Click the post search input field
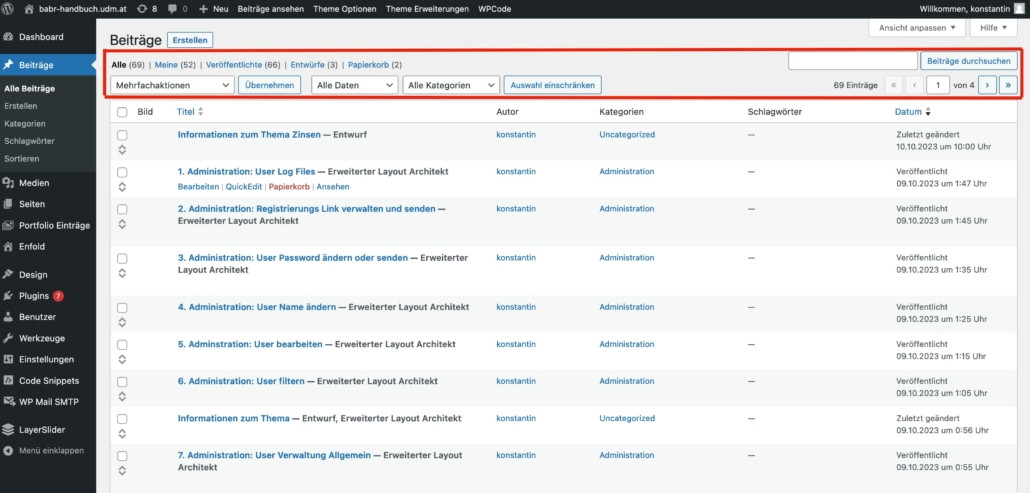The height and width of the screenshot is (493, 1030). [852, 62]
